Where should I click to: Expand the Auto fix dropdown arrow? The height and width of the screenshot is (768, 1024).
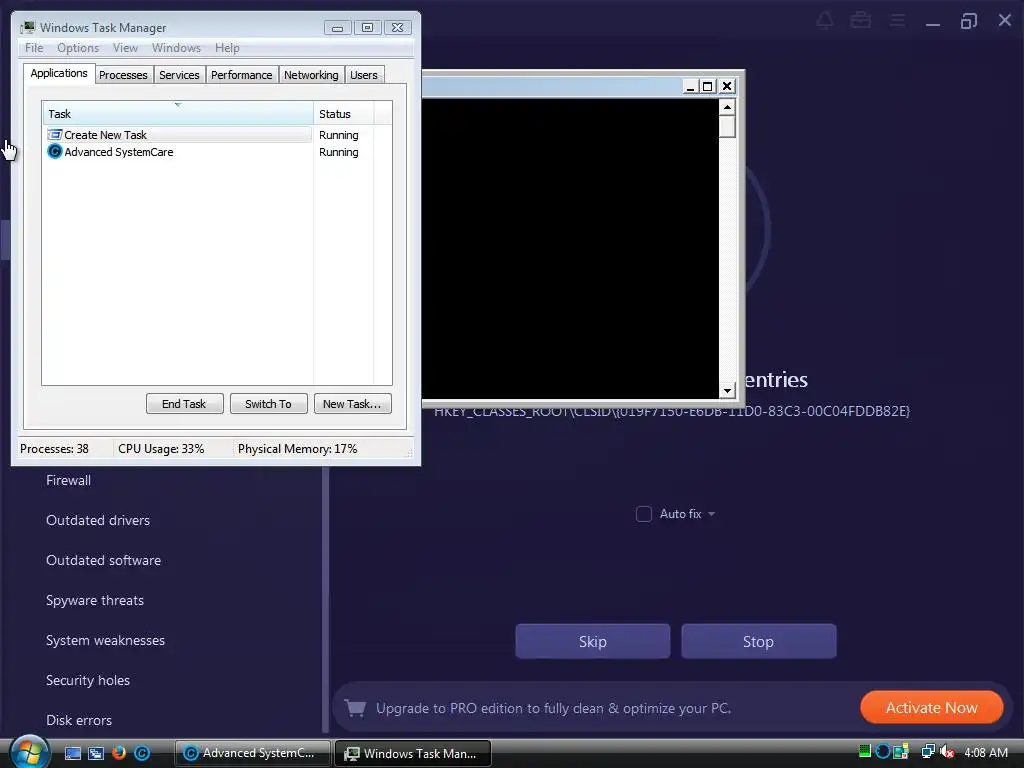[x=711, y=514]
